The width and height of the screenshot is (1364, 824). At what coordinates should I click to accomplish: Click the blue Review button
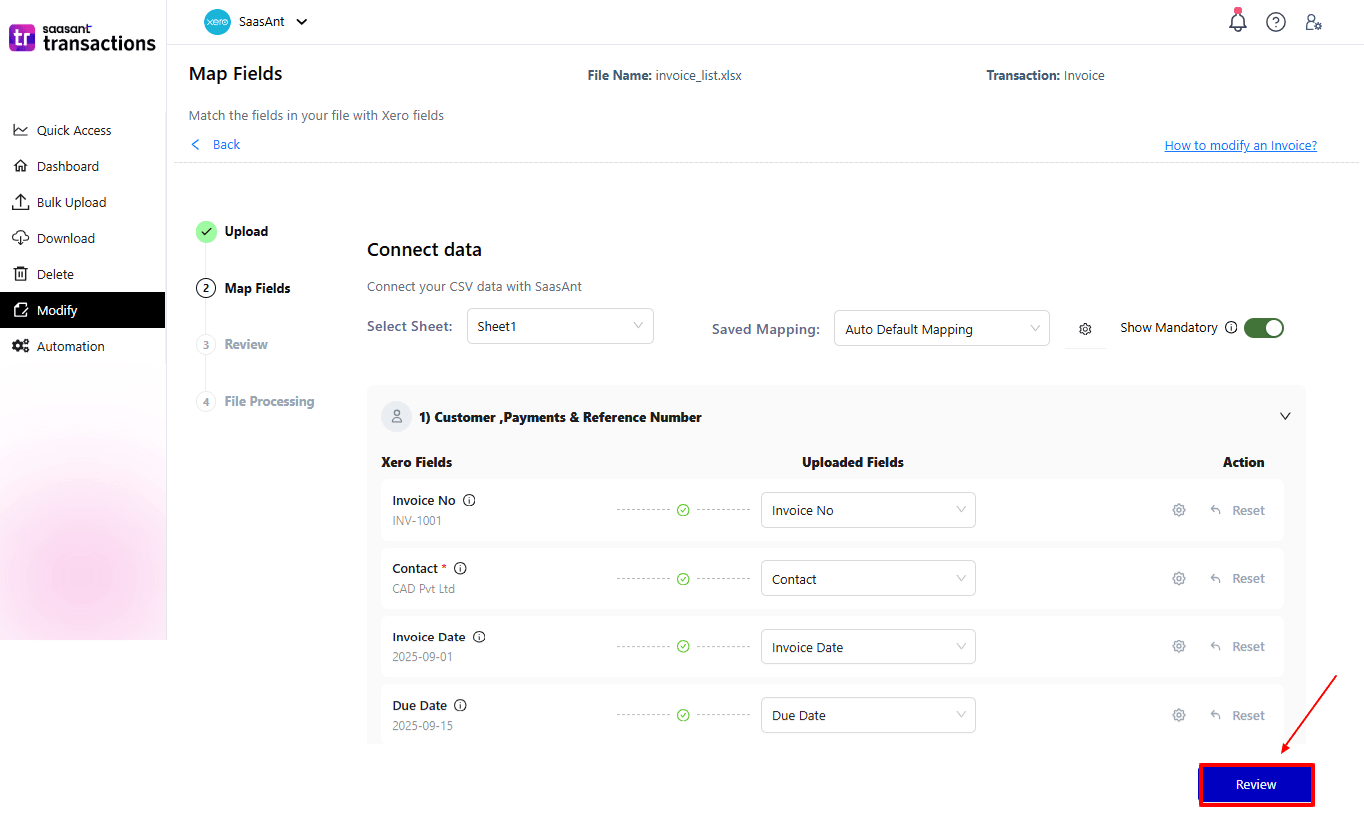(1255, 785)
